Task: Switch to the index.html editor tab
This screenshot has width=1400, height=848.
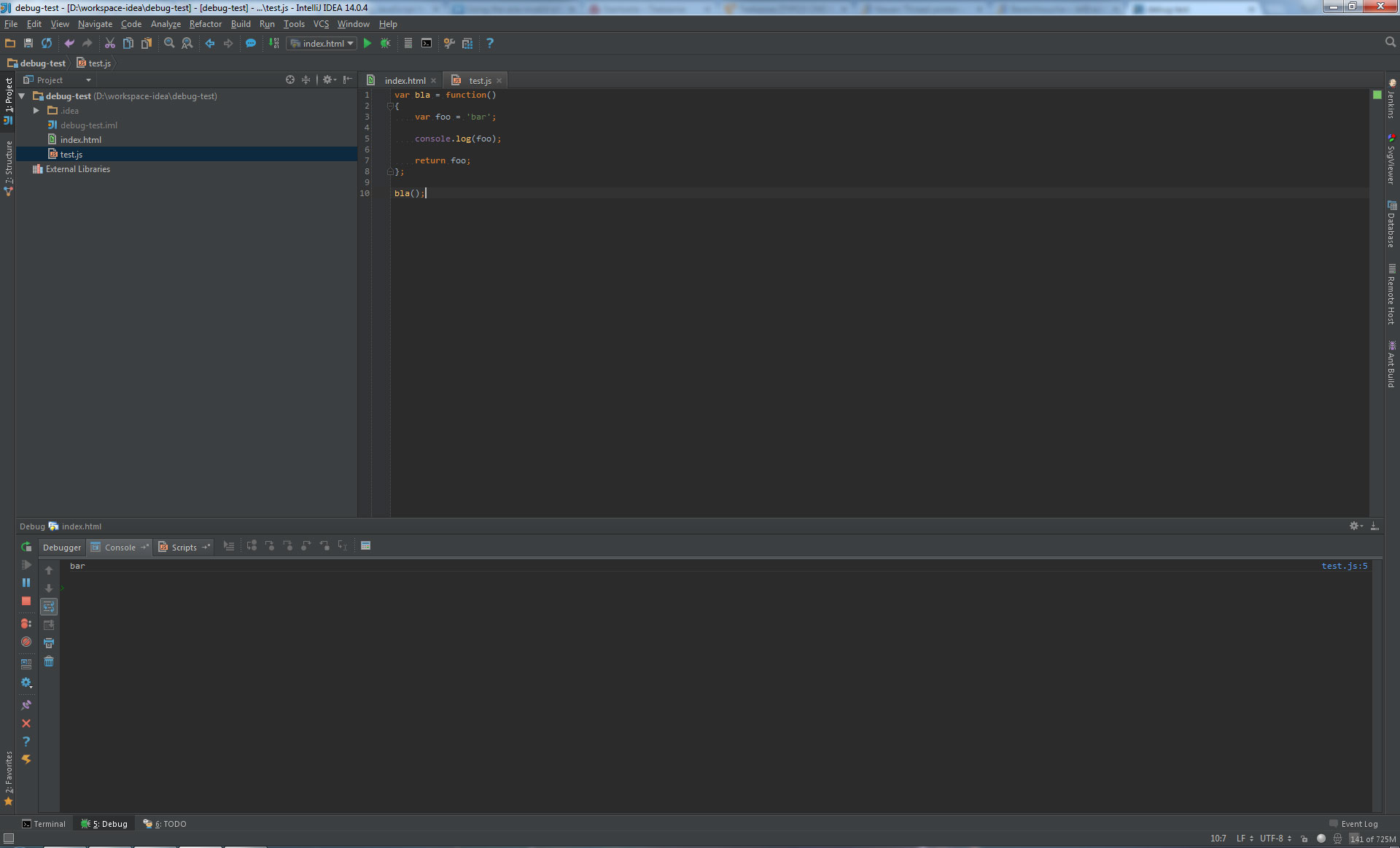Action: click(x=405, y=80)
